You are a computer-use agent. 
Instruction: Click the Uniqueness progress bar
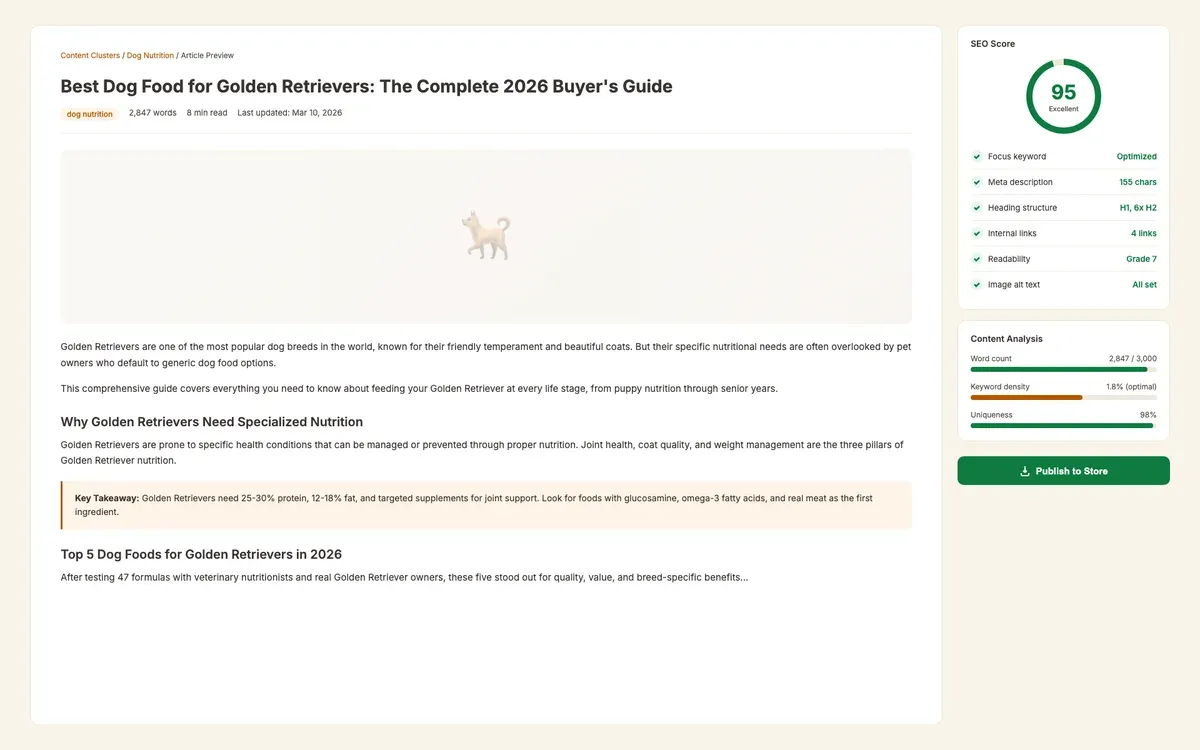pyautogui.click(x=1061, y=424)
